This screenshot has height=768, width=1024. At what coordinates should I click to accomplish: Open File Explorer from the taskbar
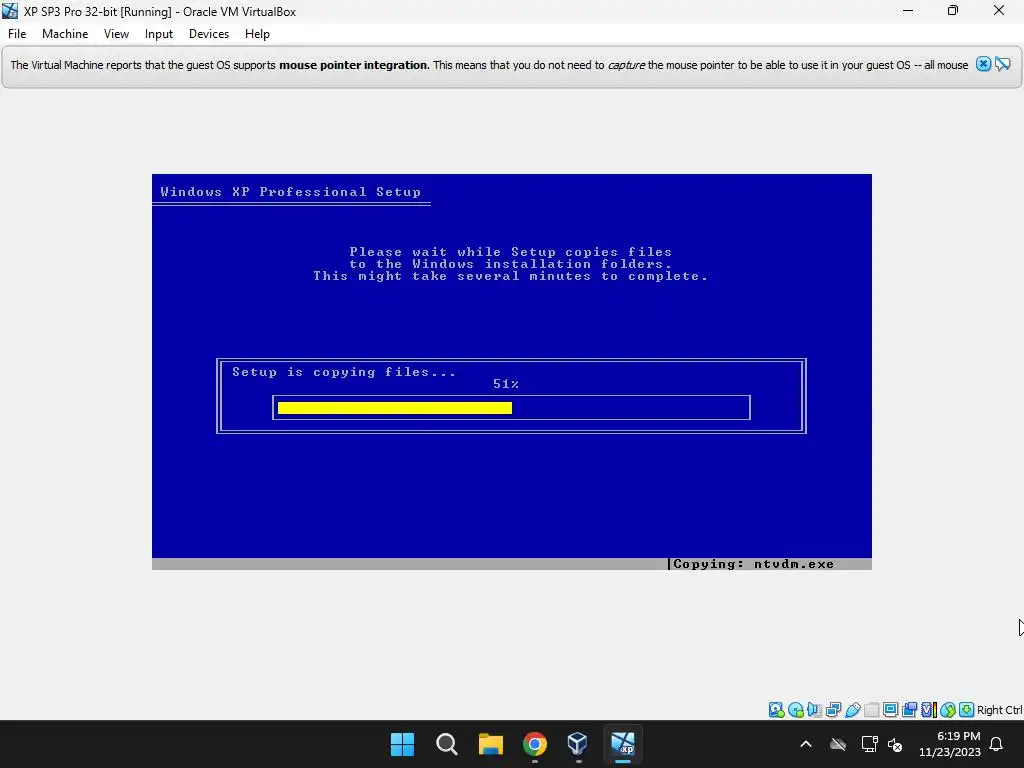click(490, 744)
